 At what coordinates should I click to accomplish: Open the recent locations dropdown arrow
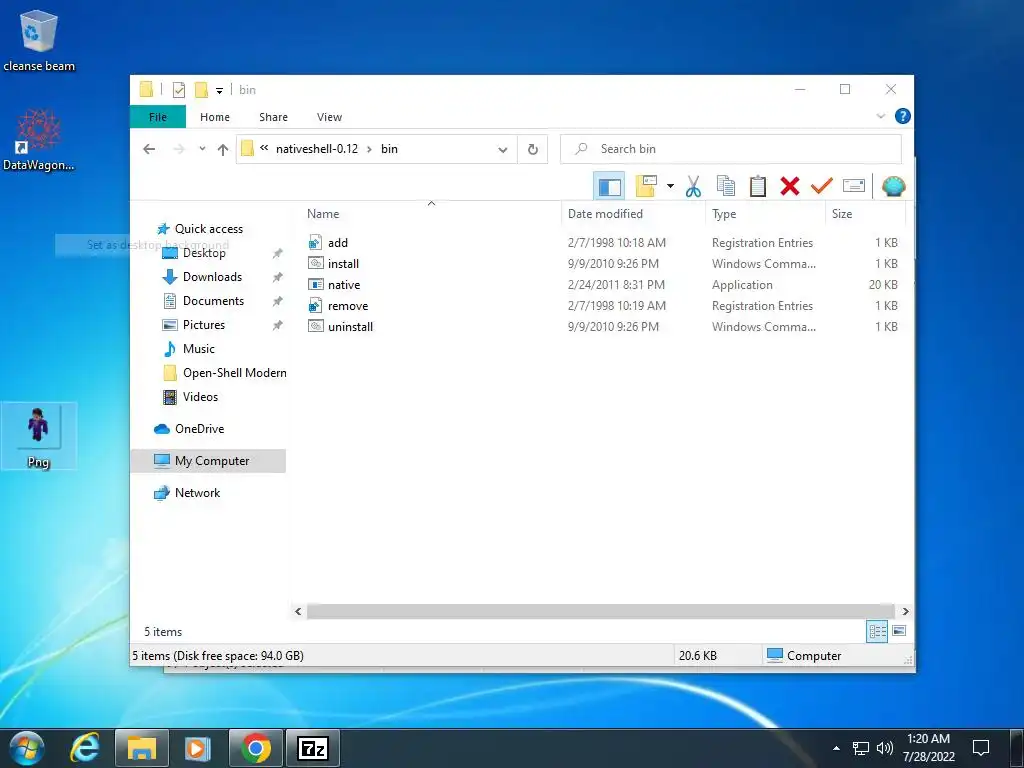coord(202,149)
